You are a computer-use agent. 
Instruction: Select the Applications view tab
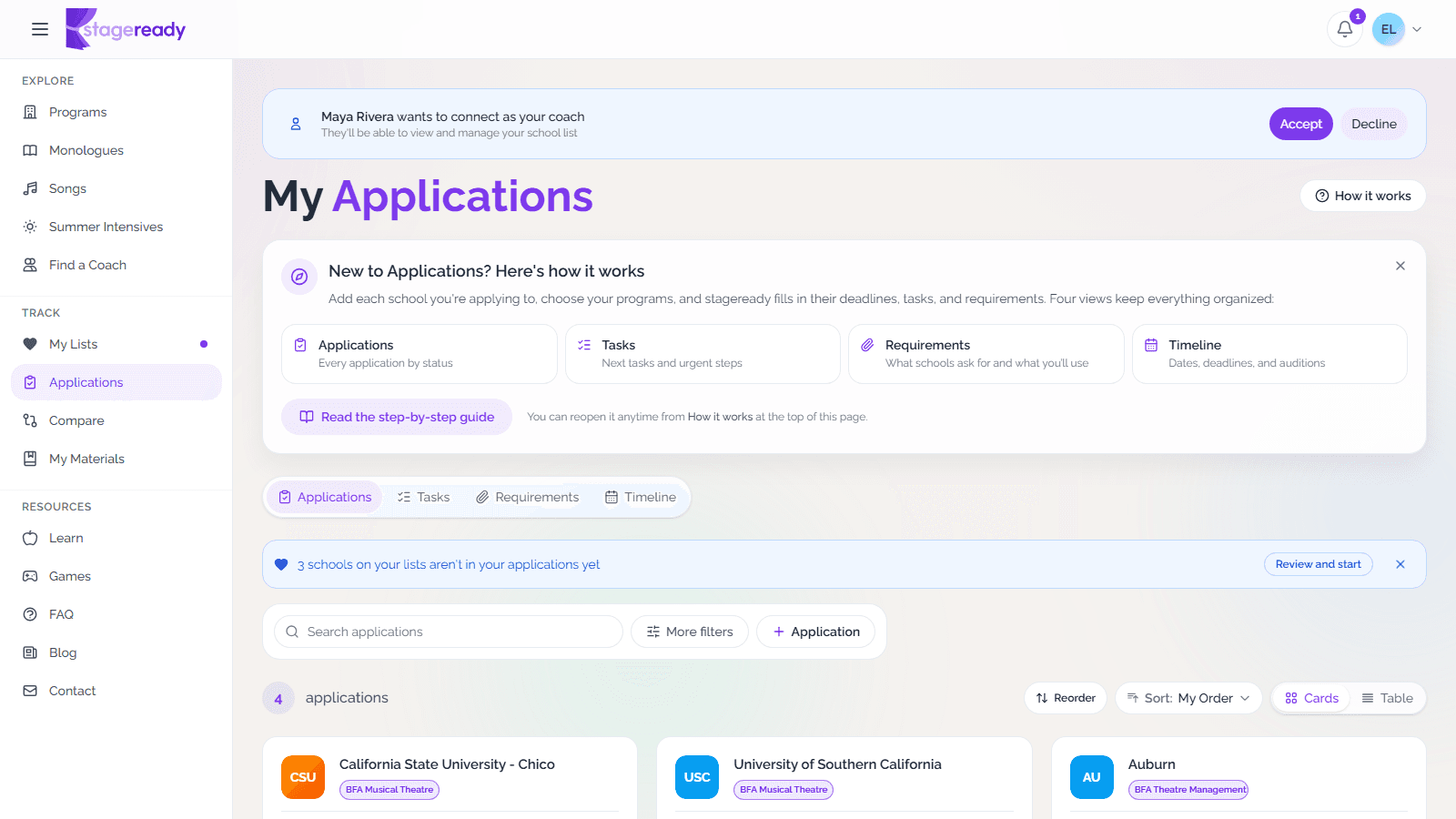pos(325,497)
